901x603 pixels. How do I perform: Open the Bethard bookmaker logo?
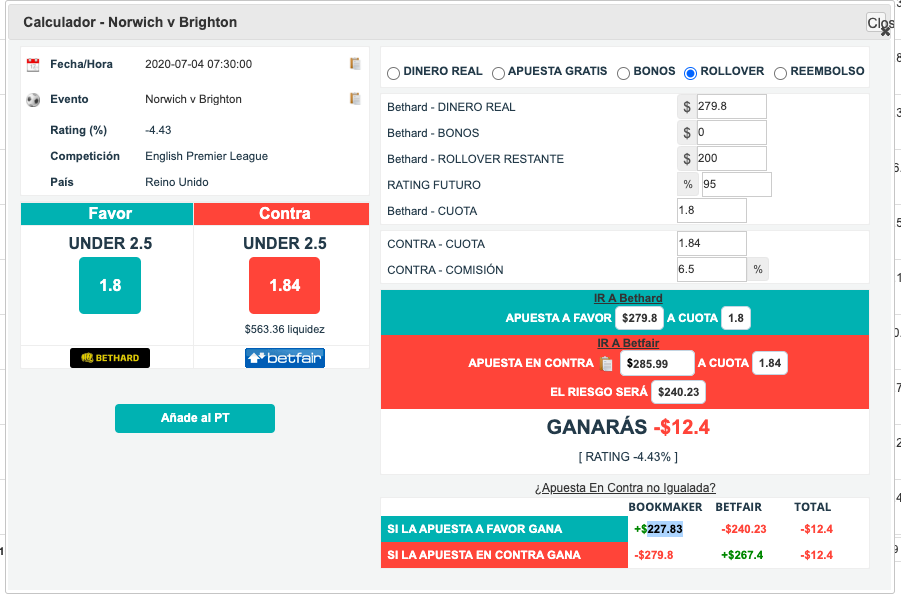click(110, 358)
